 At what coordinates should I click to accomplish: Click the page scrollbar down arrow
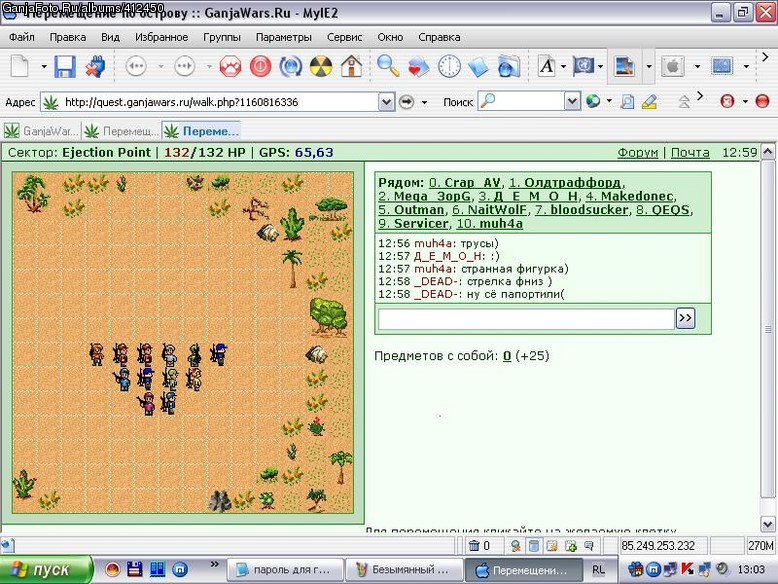pyautogui.click(x=767, y=523)
